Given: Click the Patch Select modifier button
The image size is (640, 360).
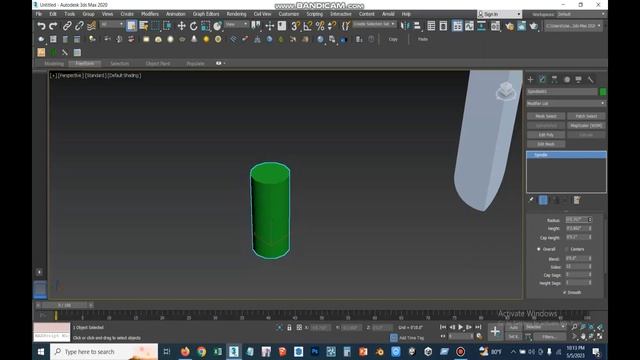Looking at the screenshot, I should click(586, 116).
